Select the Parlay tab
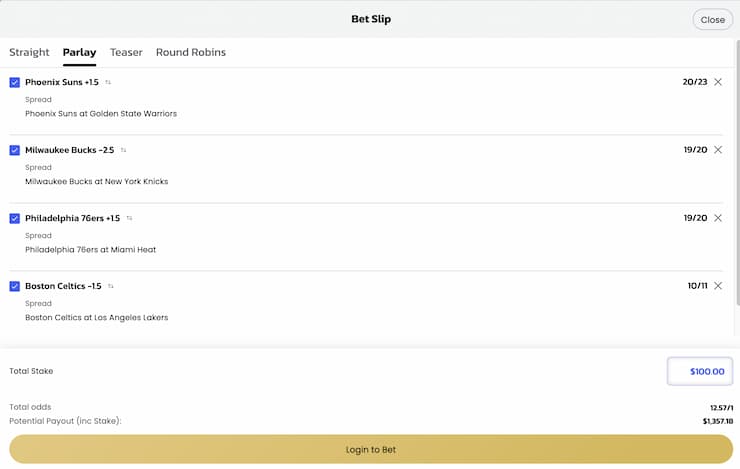 (x=79, y=52)
